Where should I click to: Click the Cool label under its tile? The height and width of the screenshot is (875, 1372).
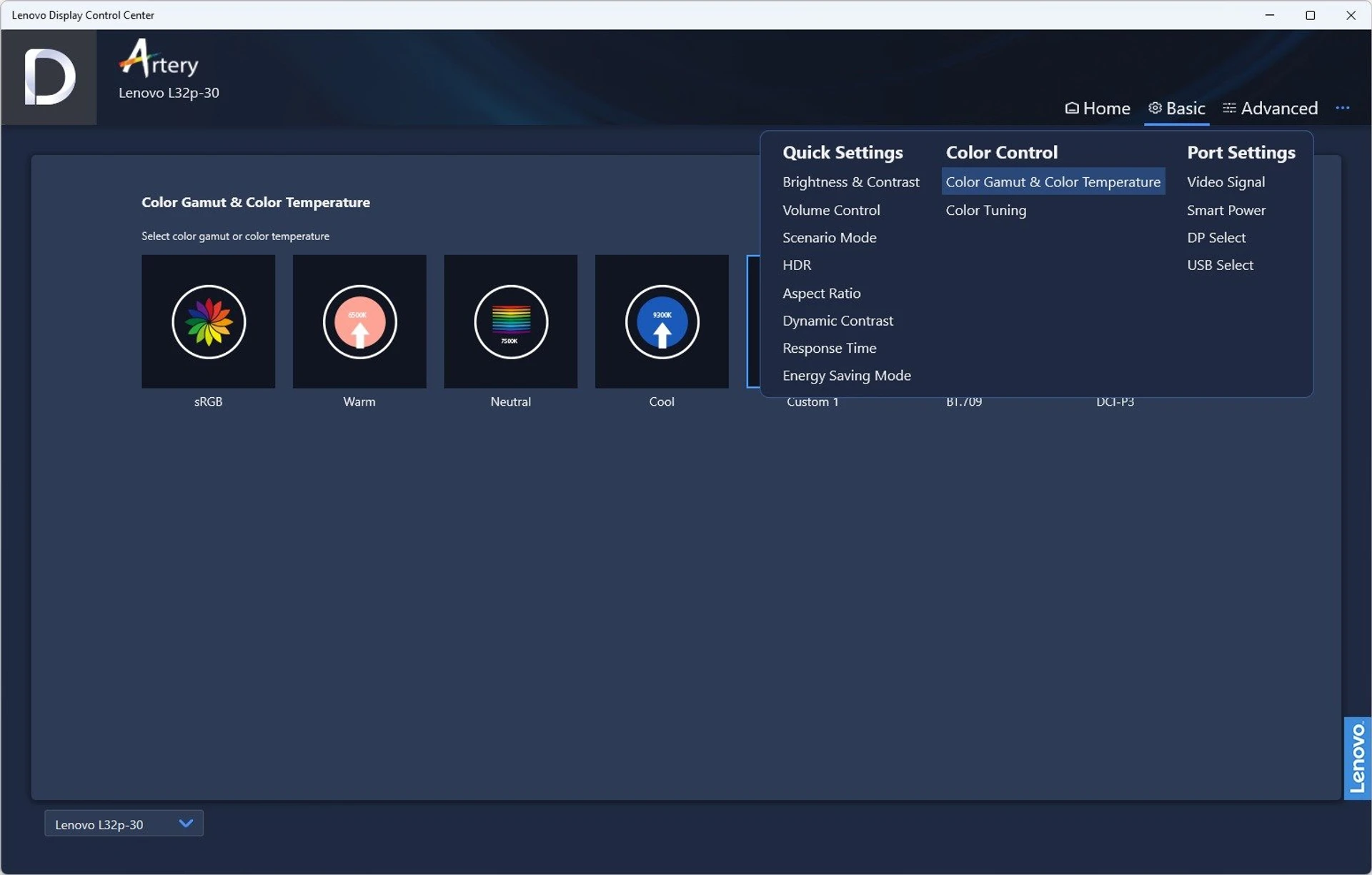click(662, 401)
